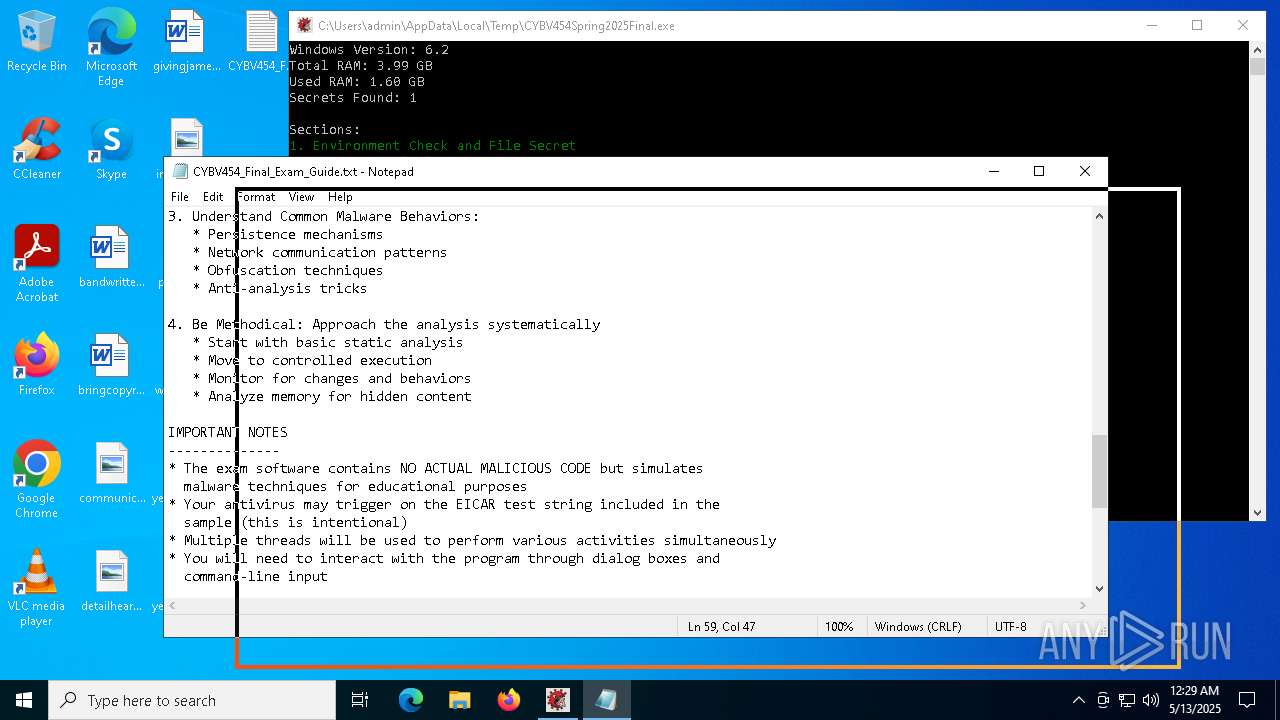Click the 'Ln 59, Col 47' status entry
Screen dimensions: 1280x720
(721, 627)
